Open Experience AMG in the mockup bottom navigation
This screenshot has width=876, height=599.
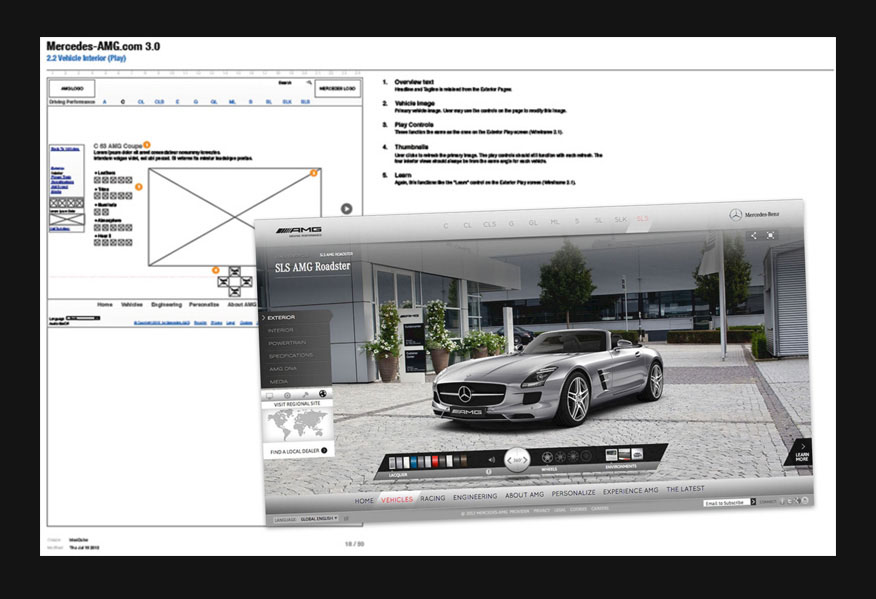coord(630,491)
